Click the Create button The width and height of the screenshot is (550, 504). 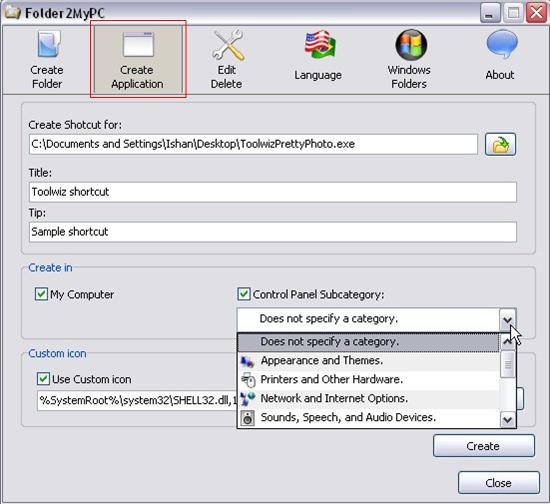click(484, 446)
